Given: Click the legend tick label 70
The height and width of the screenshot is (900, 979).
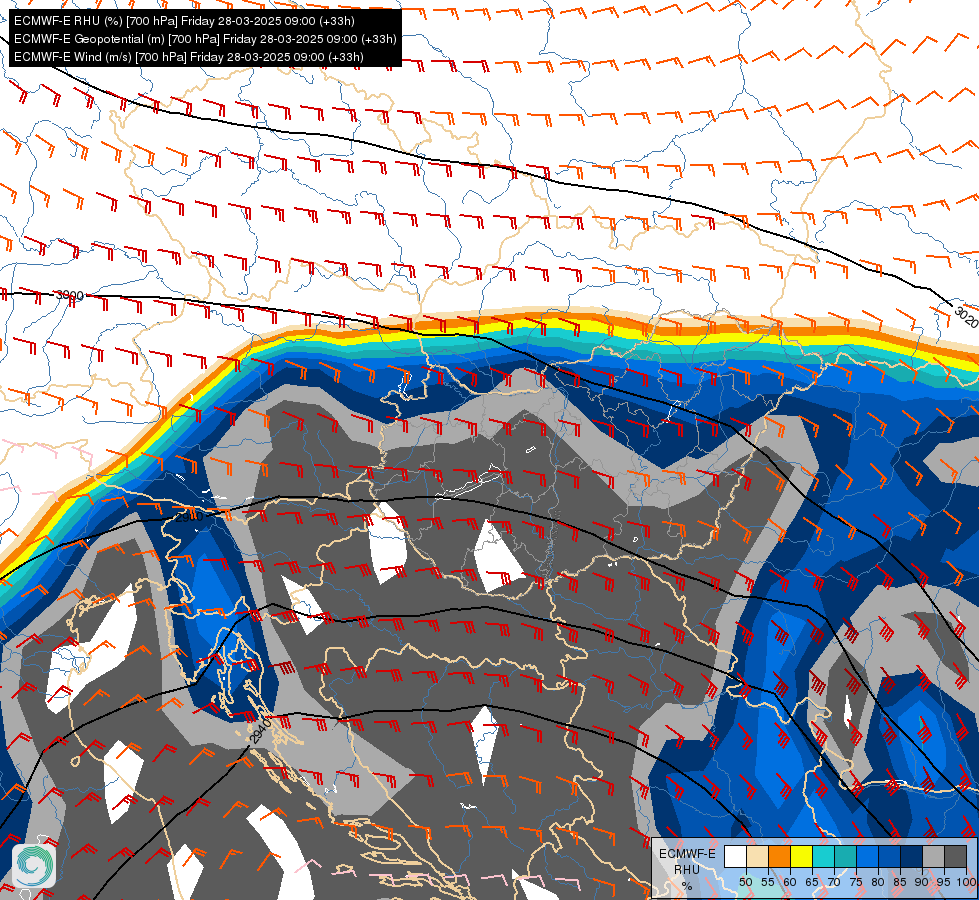Looking at the screenshot, I should click(834, 882).
